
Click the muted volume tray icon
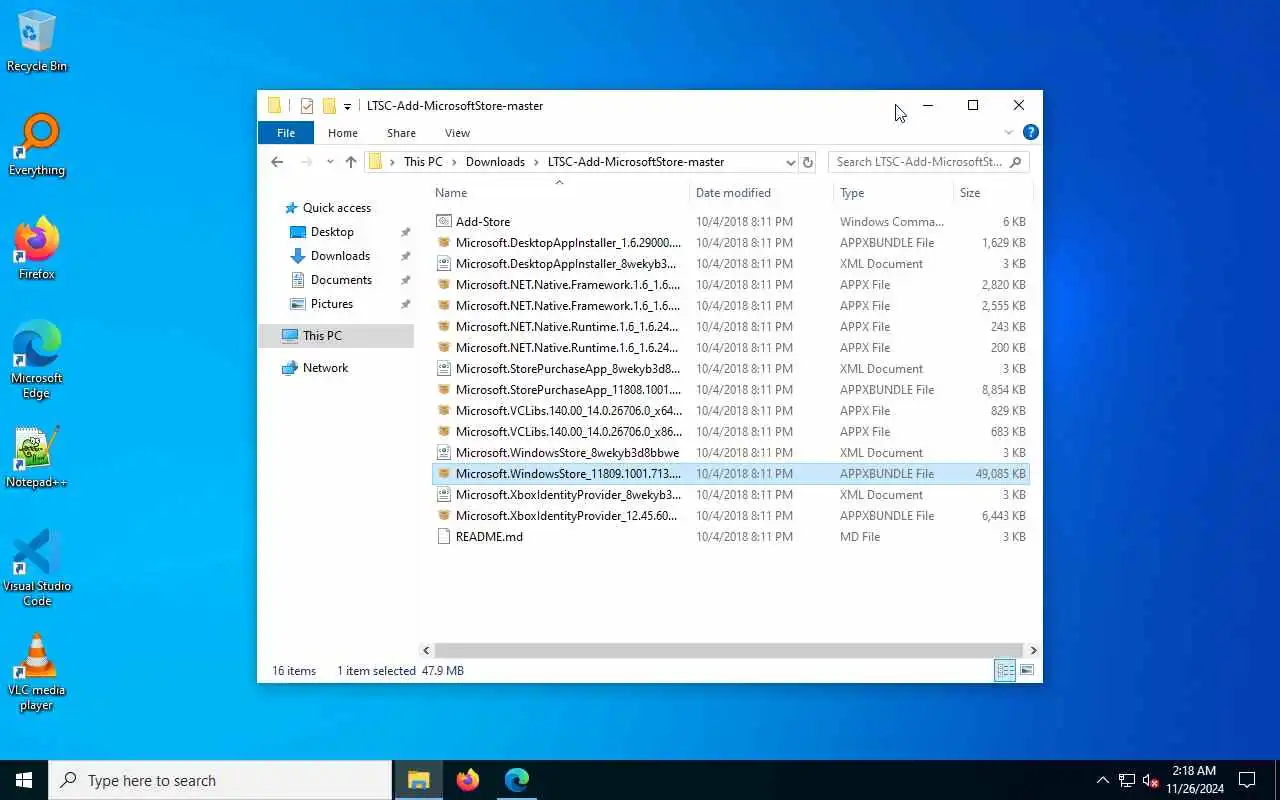(x=1151, y=780)
